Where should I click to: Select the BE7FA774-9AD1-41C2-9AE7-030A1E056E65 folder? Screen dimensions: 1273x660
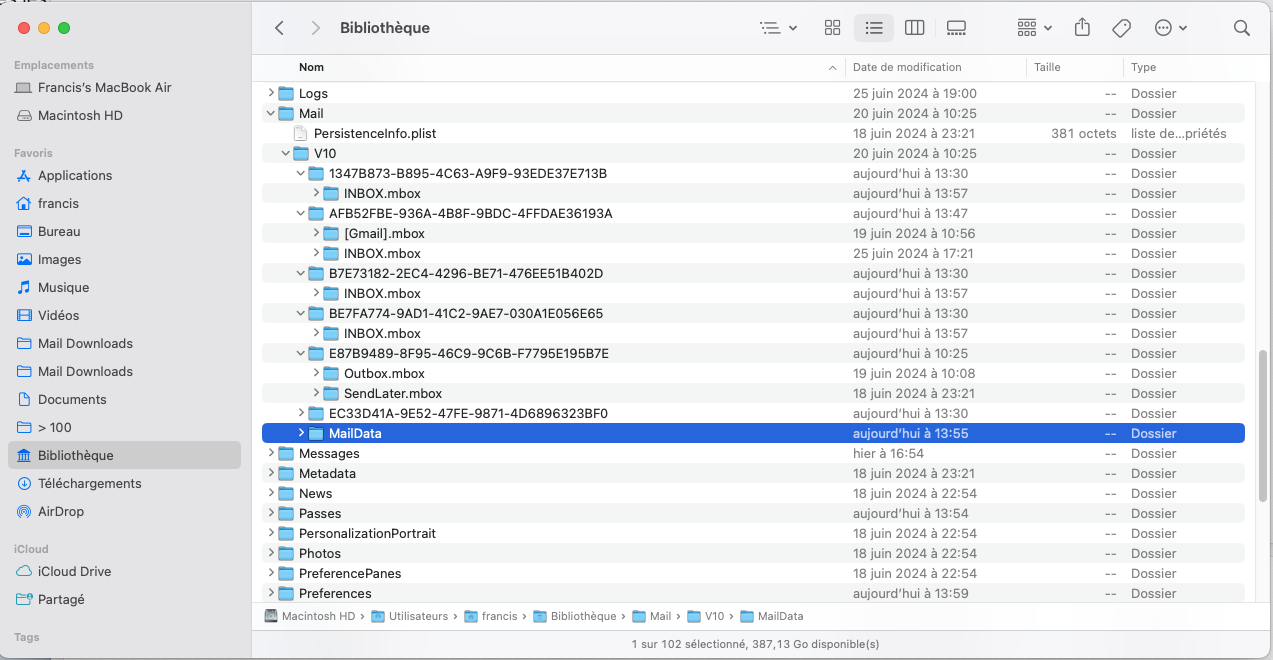[x=753, y=313]
